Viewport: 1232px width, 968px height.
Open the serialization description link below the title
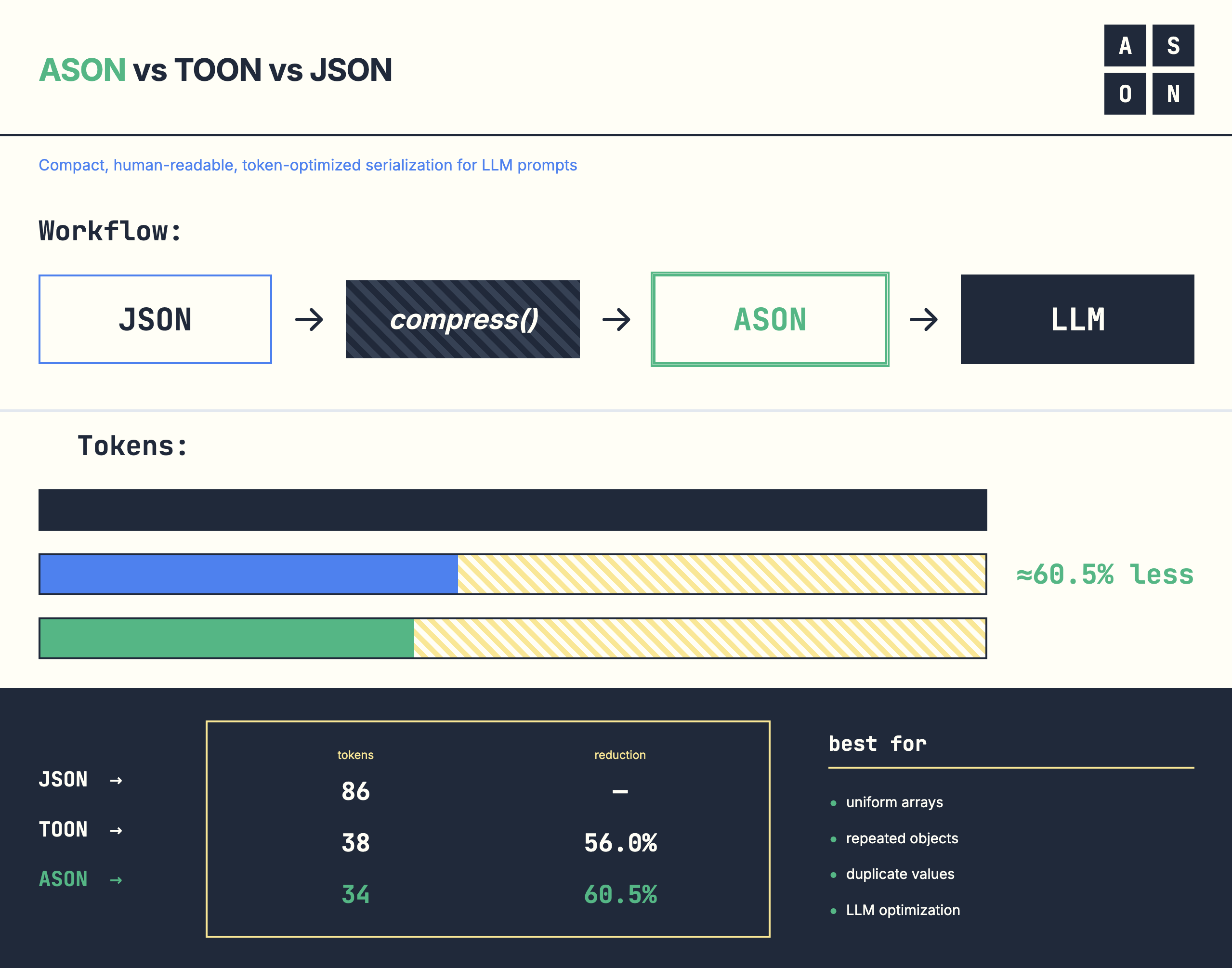click(308, 166)
